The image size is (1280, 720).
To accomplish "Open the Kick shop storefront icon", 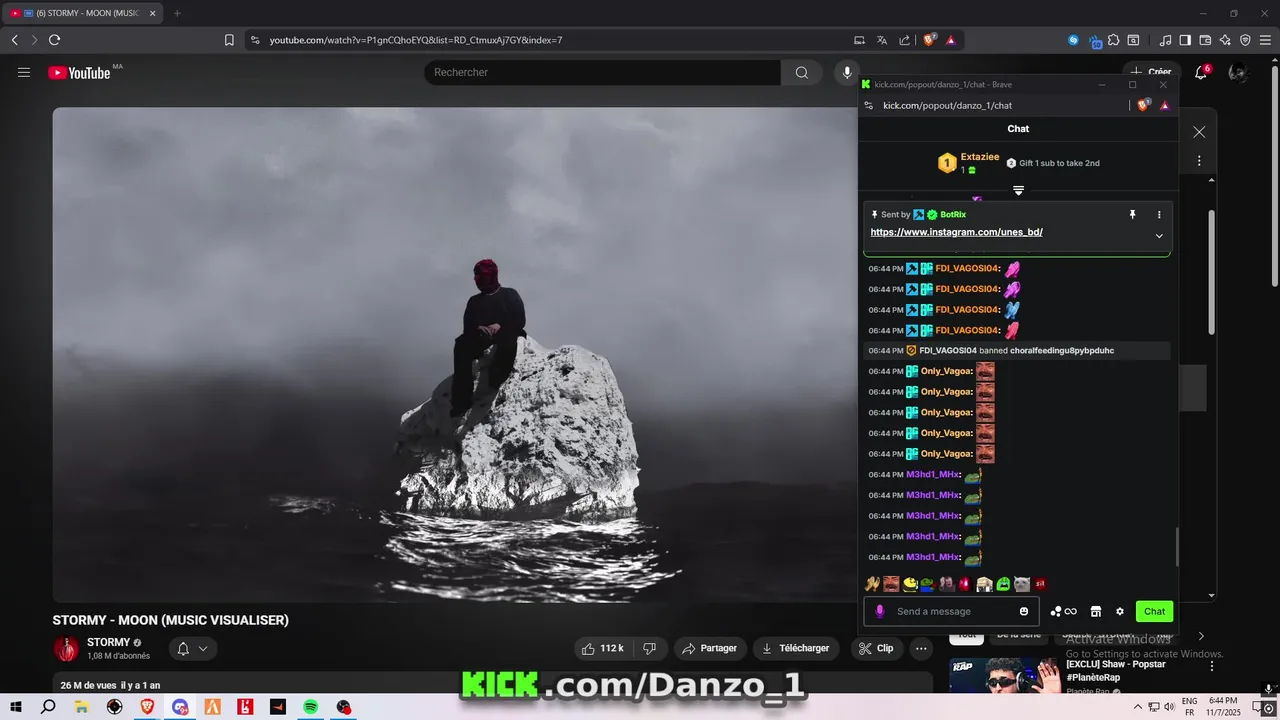I will point(1095,611).
